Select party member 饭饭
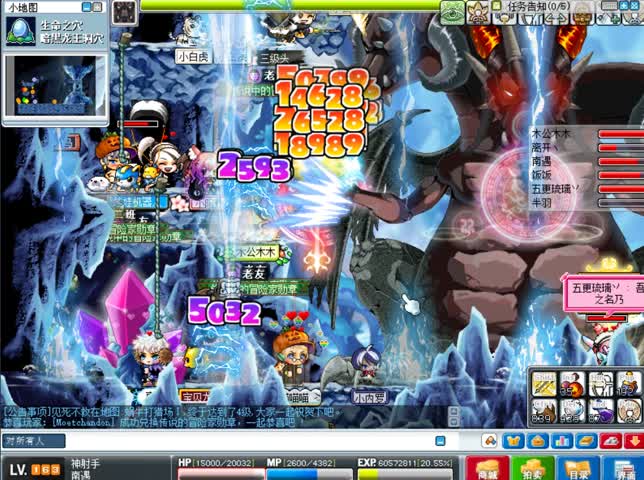The width and height of the screenshot is (644, 480). (x=541, y=175)
